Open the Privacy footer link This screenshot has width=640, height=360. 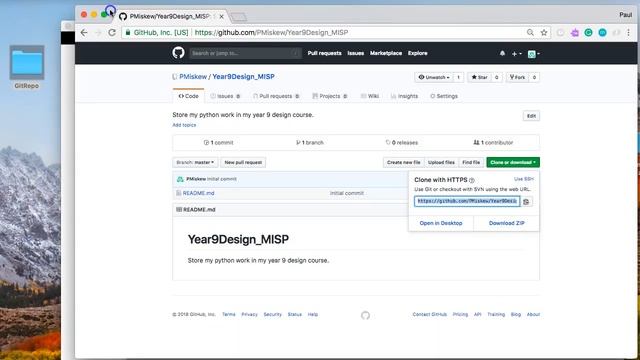point(249,315)
